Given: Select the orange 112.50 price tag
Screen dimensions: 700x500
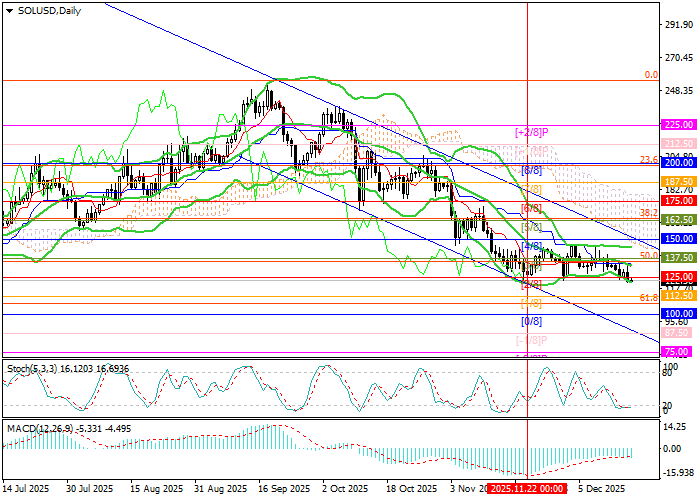Looking at the screenshot, I should [x=679, y=296].
